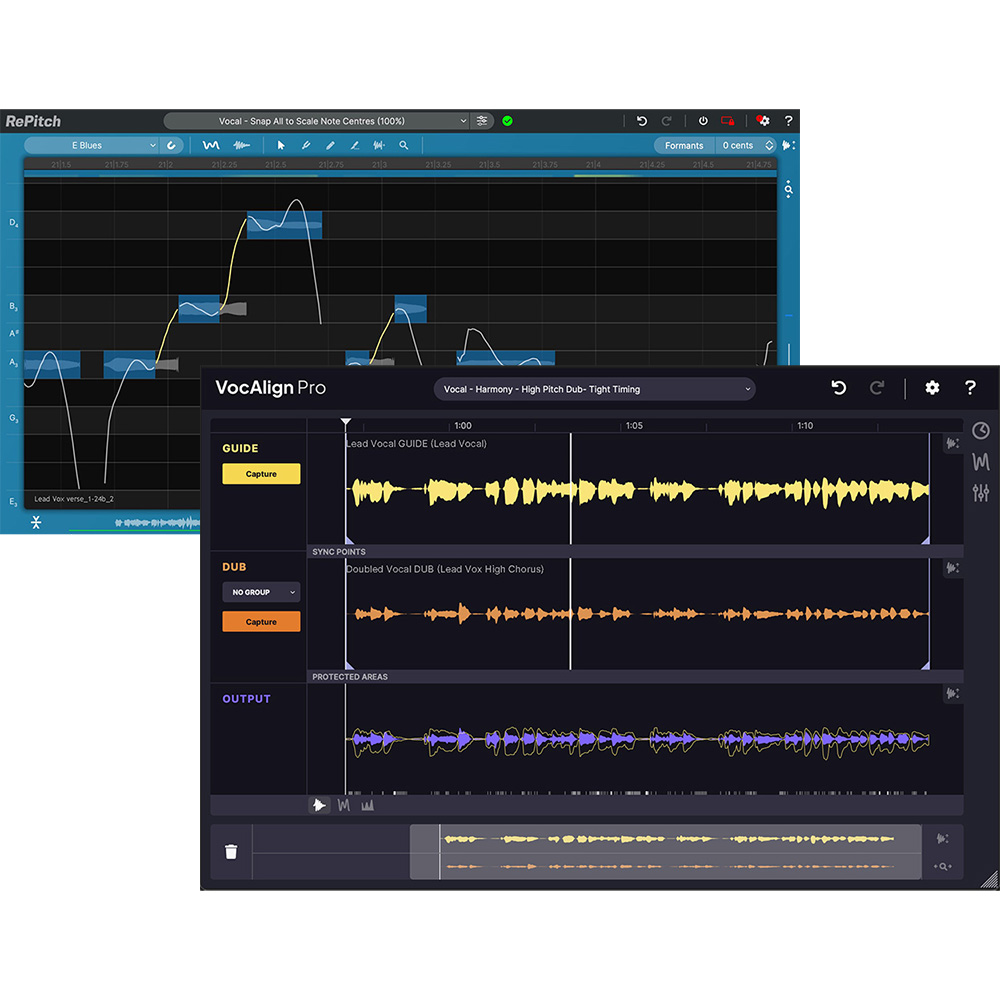The height and width of the screenshot is (1000, 1000).
Task: Click the 0 cents value field
Action: click(x=738, y=145)
